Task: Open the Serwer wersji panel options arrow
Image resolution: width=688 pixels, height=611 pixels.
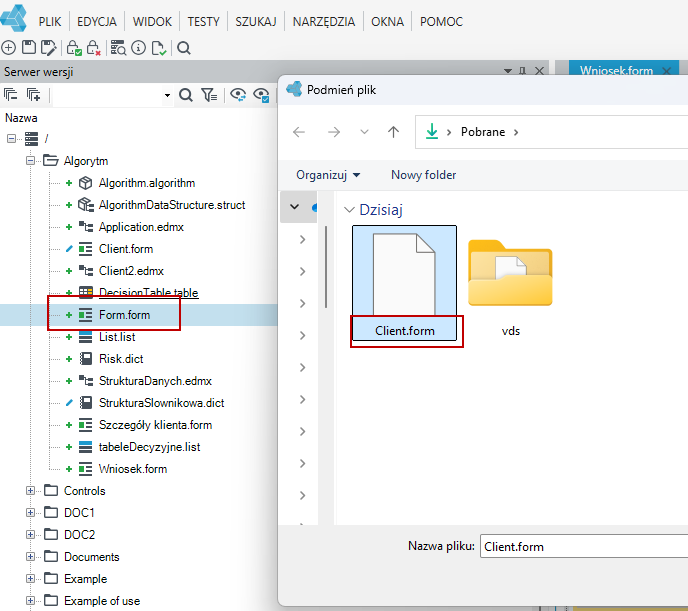Action: coord(508,71)
